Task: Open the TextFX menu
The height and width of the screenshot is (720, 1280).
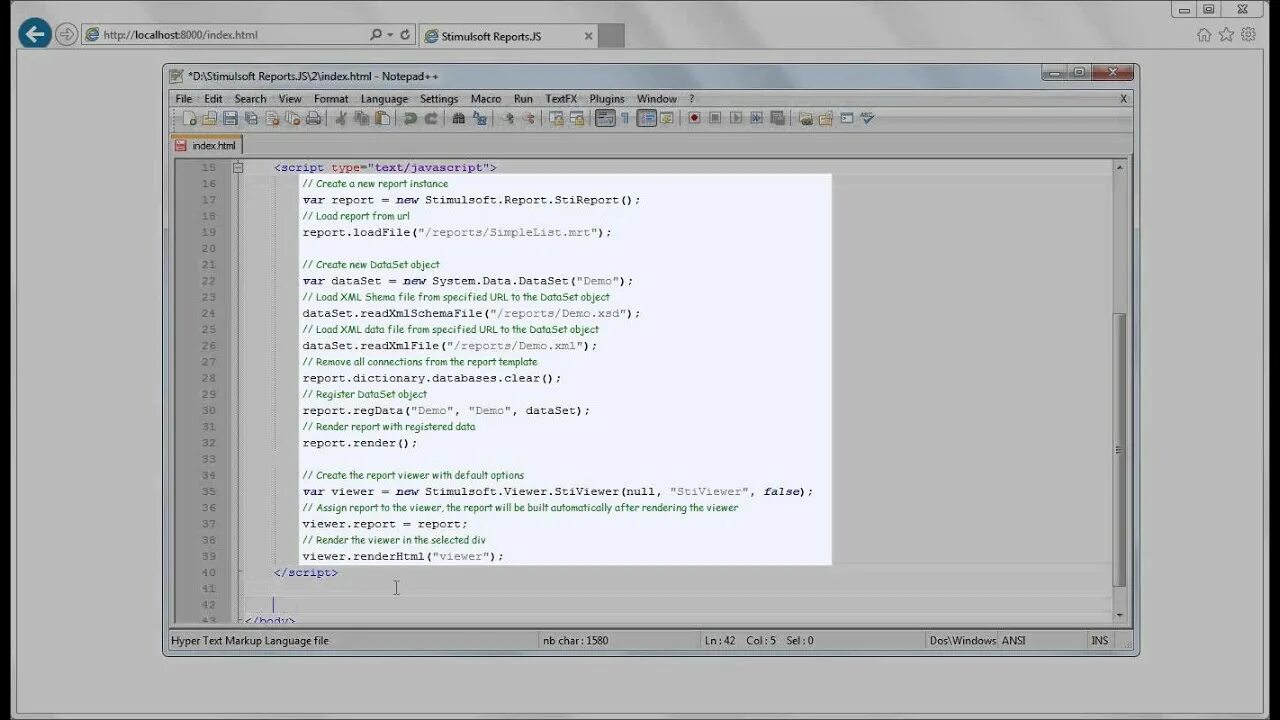Action: [x=561, y=99]
